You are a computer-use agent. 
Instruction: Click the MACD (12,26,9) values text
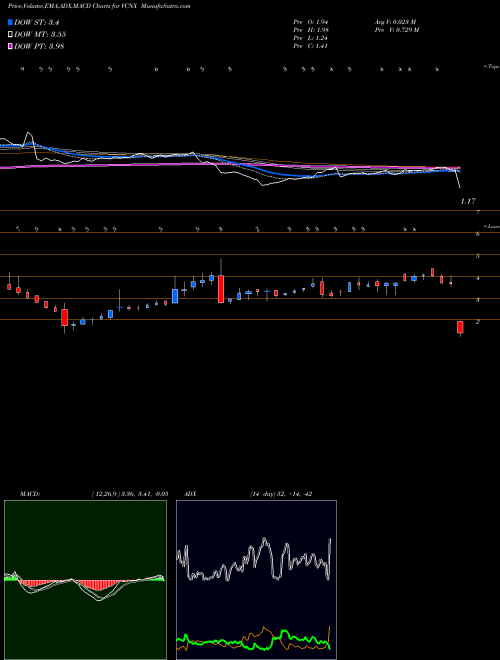tap(130, 494)
